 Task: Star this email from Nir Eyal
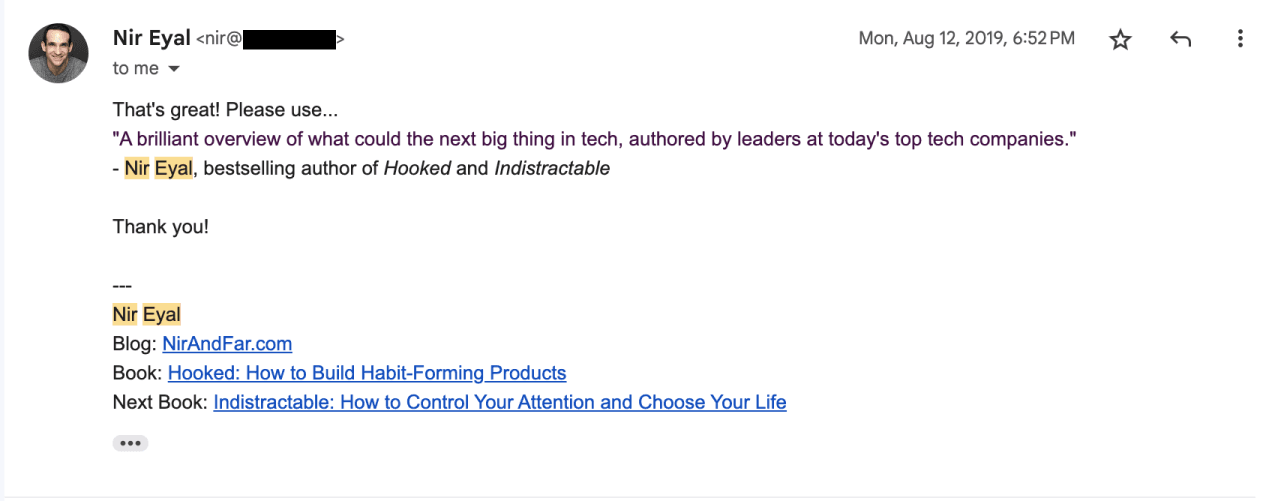pyautogui.click(x=1120, y=40)
